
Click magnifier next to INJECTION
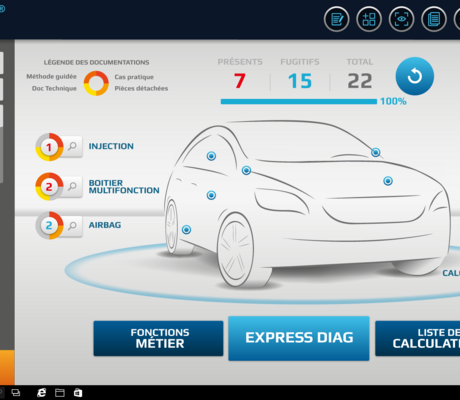[x=72, y=146]
